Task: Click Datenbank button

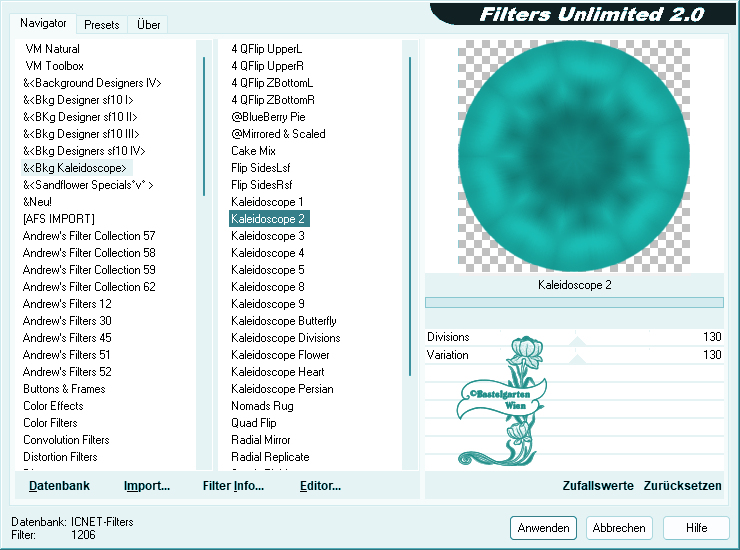Action: (x=59, y=486)
